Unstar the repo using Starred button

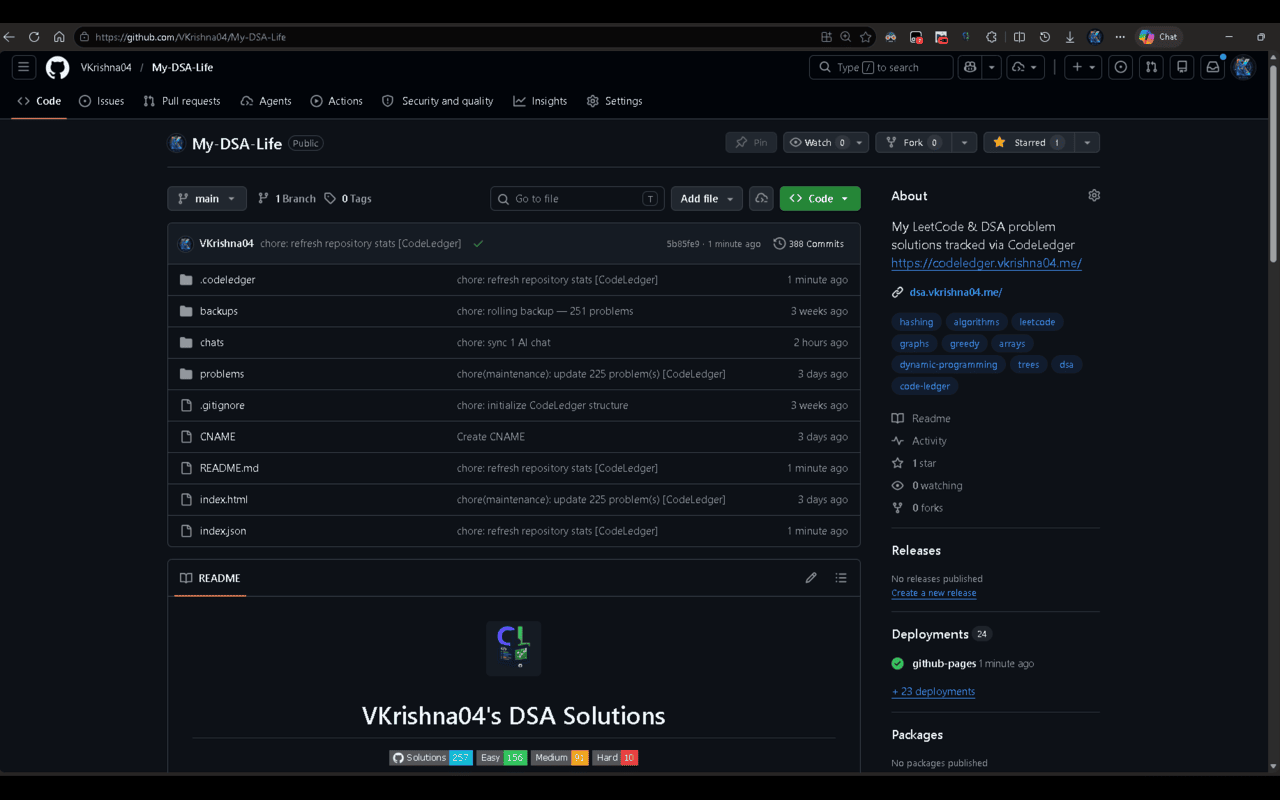pyautogui.click(x=1028, y=143)
